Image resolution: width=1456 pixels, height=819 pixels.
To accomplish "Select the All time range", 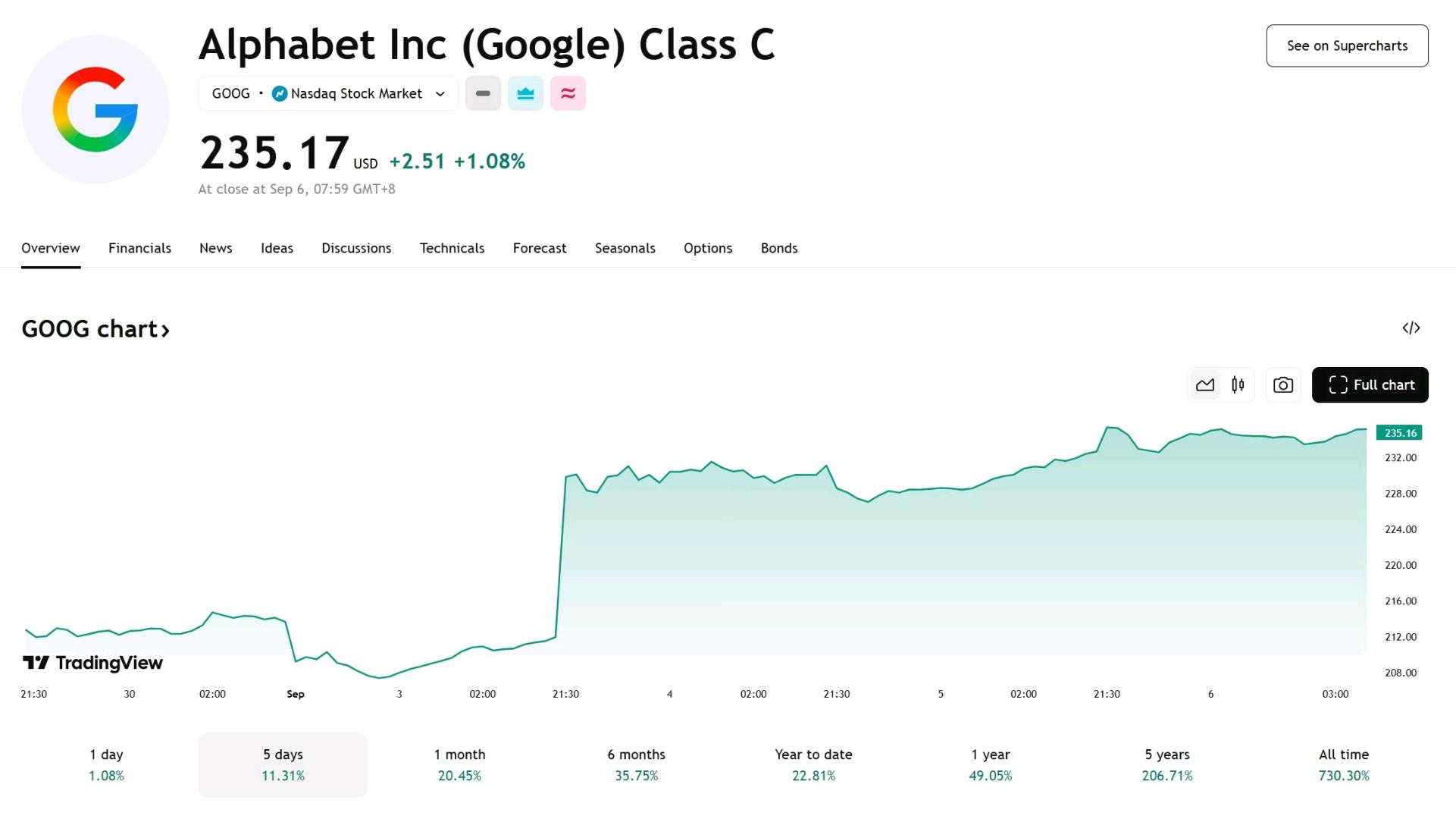I will point(1344,764).
